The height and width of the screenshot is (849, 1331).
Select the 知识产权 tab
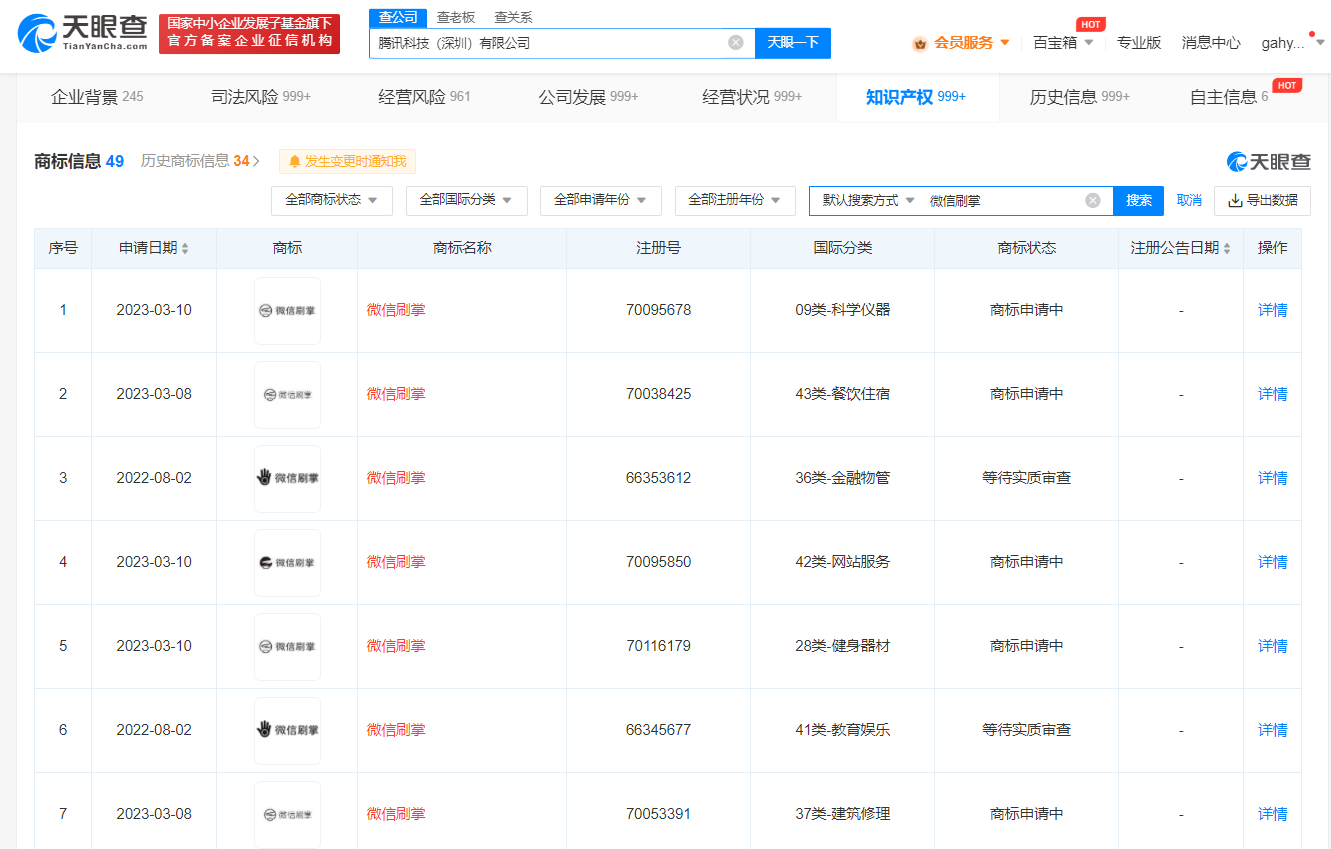[916, 97]
